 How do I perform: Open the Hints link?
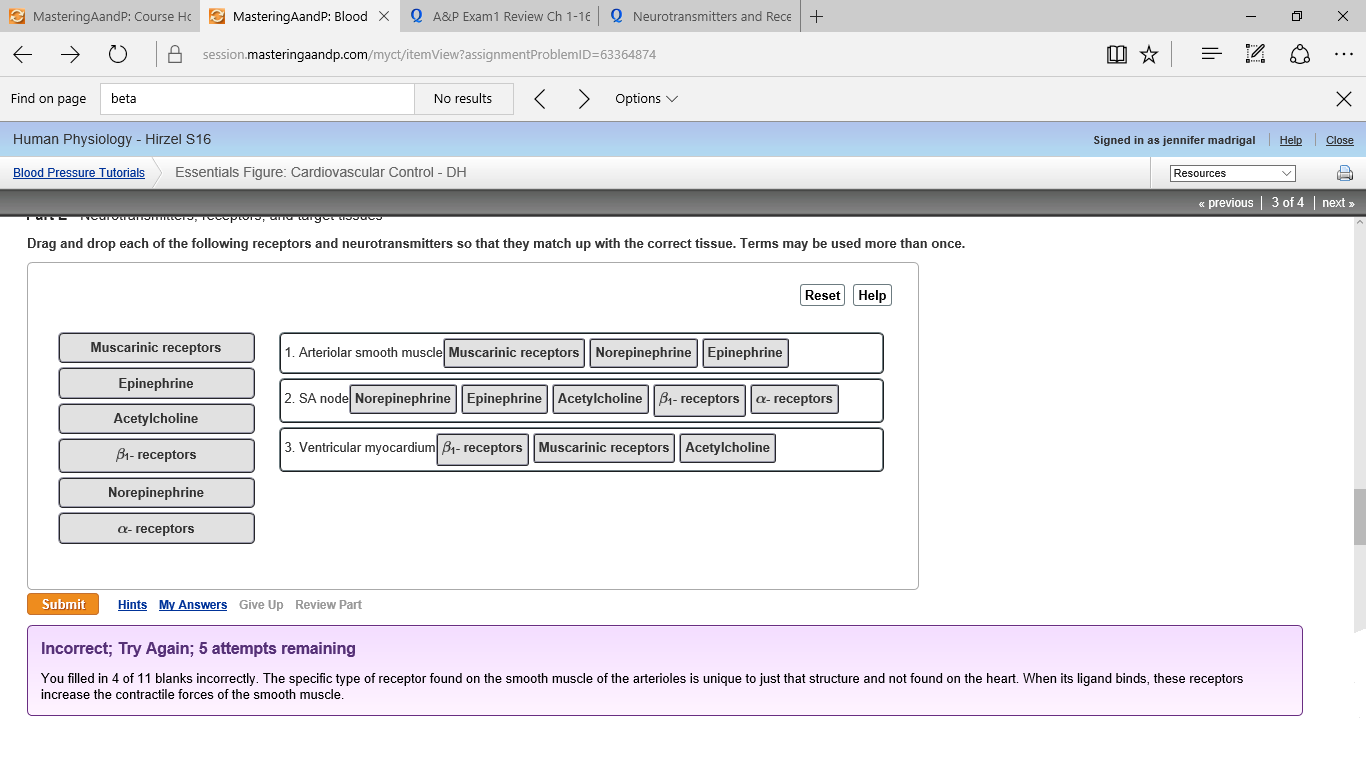132,605
